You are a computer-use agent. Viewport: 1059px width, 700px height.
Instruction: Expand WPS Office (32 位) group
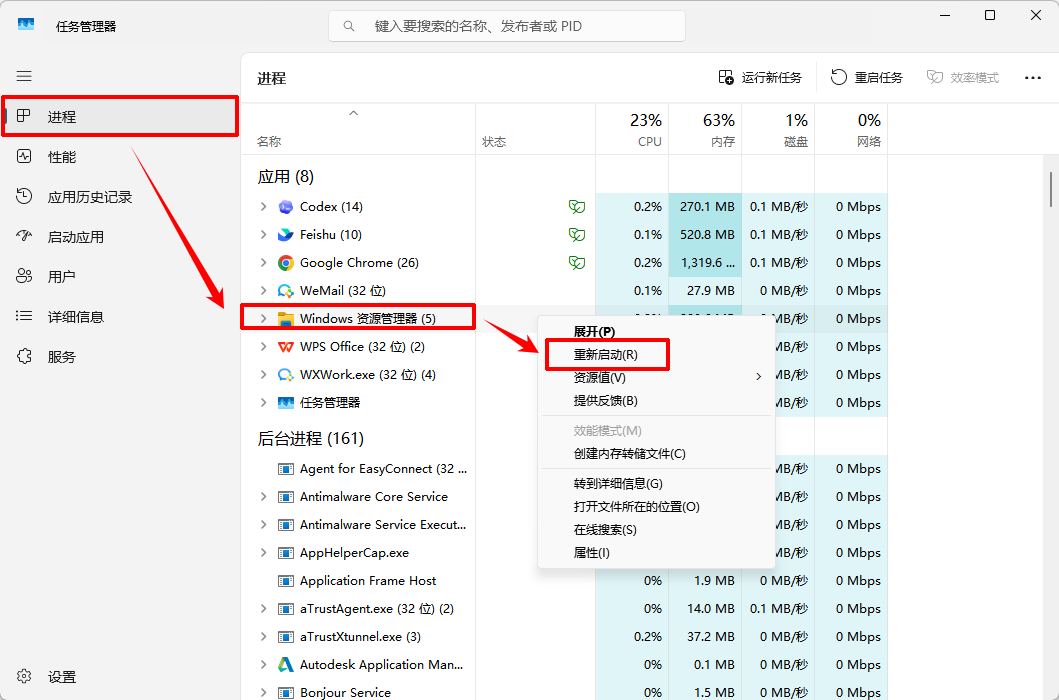(x=263, y=347)
